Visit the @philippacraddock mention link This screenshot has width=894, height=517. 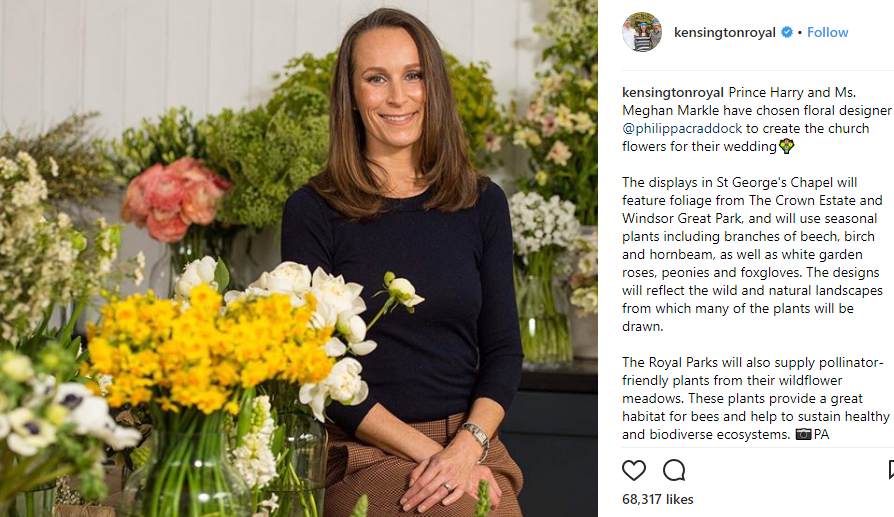pyautogui.click(x=682, y=128)
